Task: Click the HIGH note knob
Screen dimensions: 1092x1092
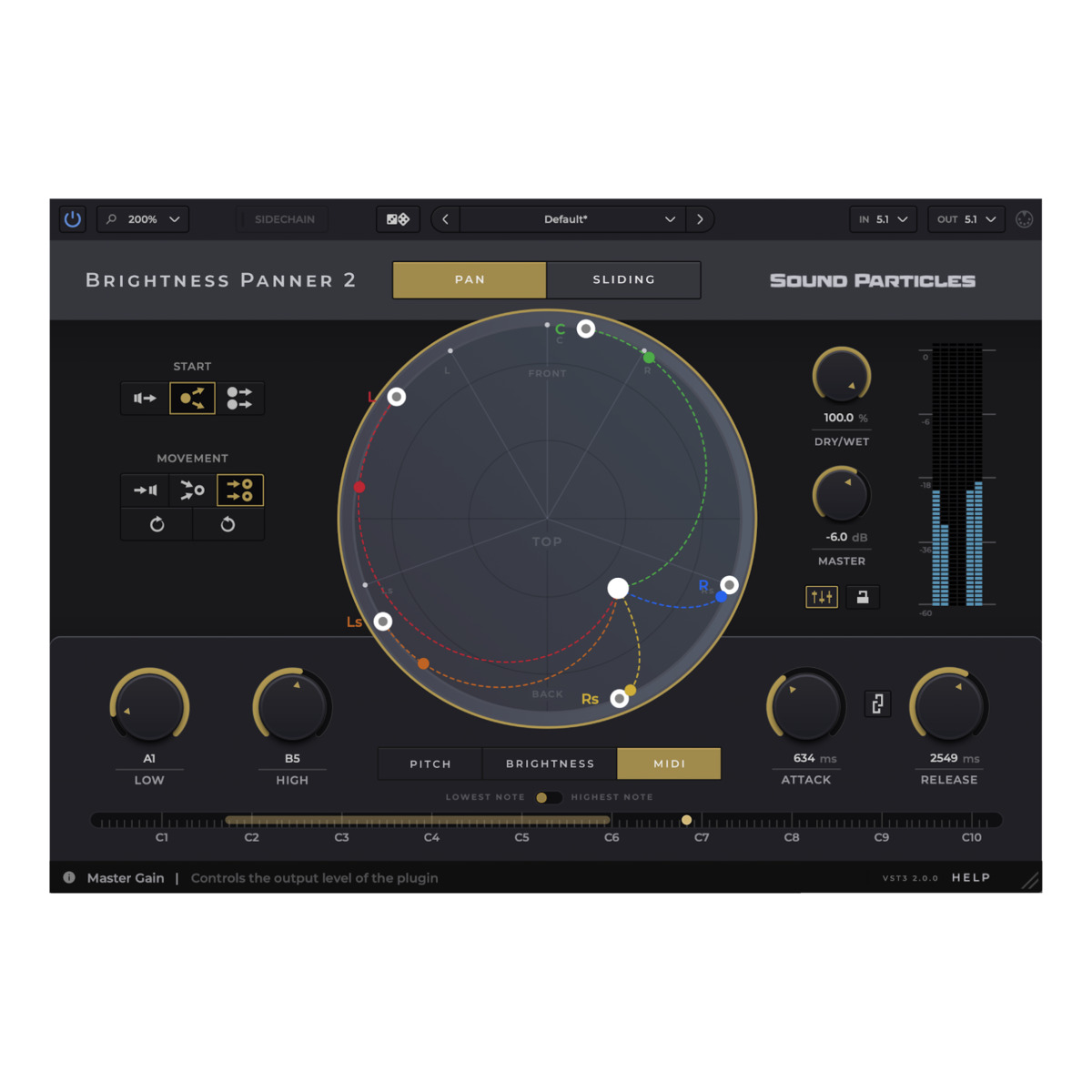Action: 292,707
